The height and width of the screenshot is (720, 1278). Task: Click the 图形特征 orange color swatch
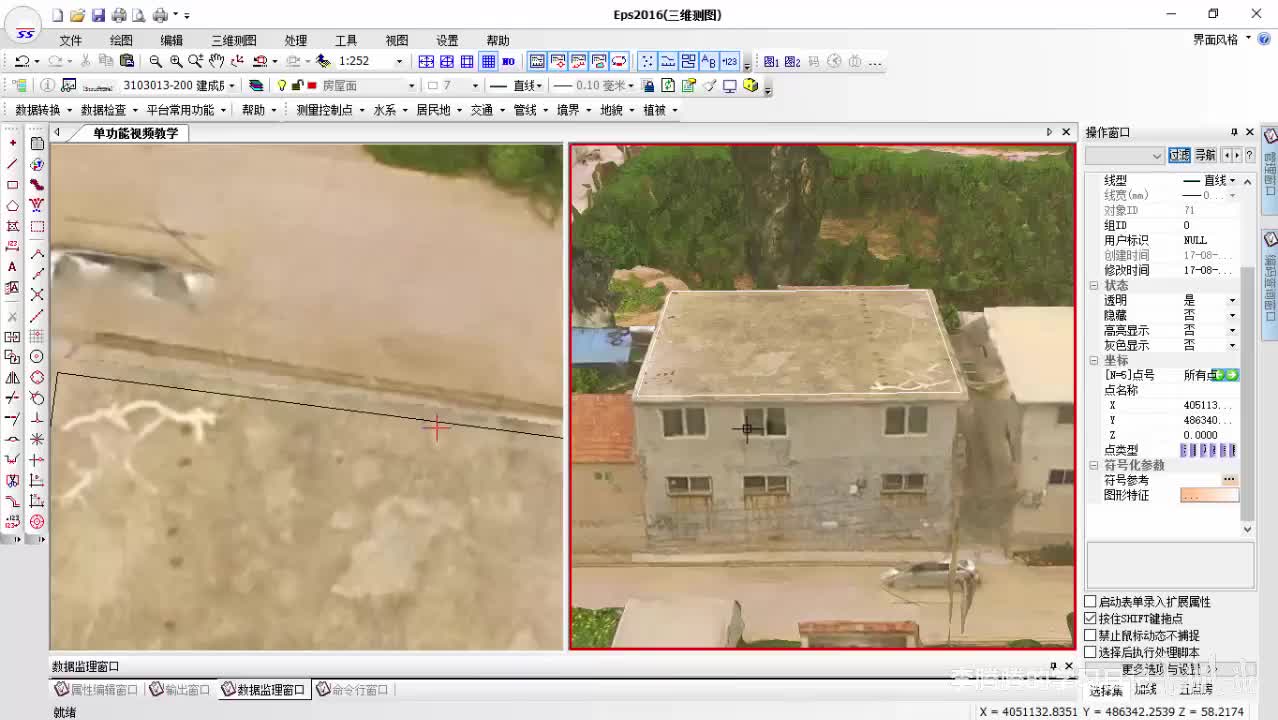tap(1209, 495)
